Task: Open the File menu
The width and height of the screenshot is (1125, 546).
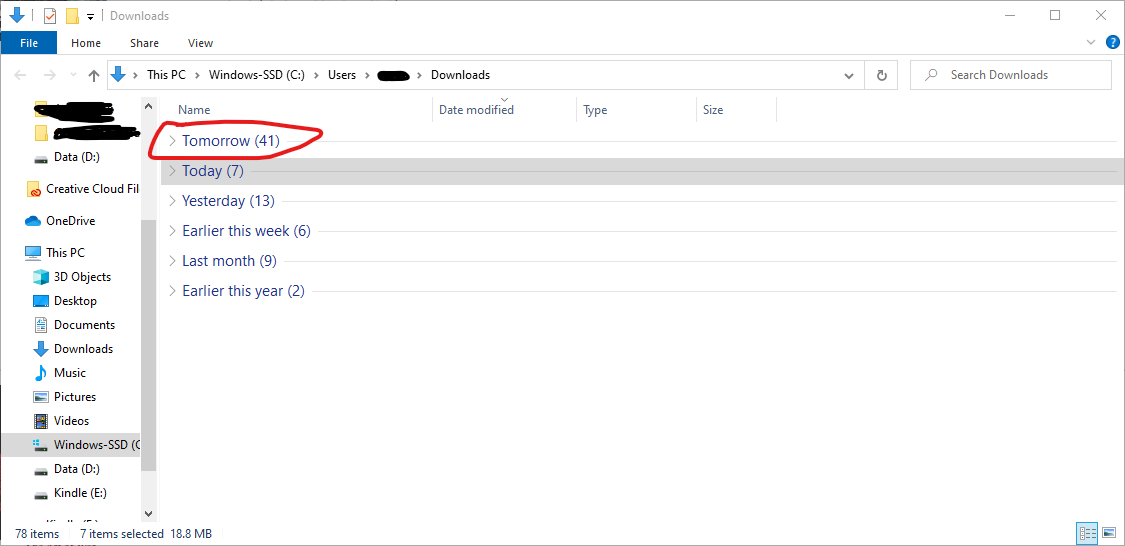Action: [x=29, y=43]
